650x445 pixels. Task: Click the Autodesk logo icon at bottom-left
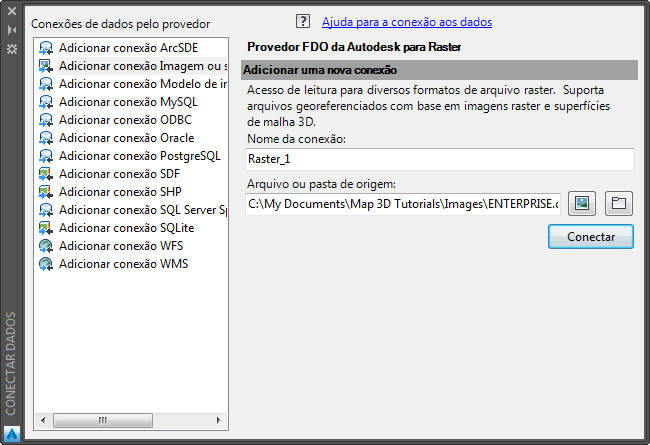[x=12, y=434]
